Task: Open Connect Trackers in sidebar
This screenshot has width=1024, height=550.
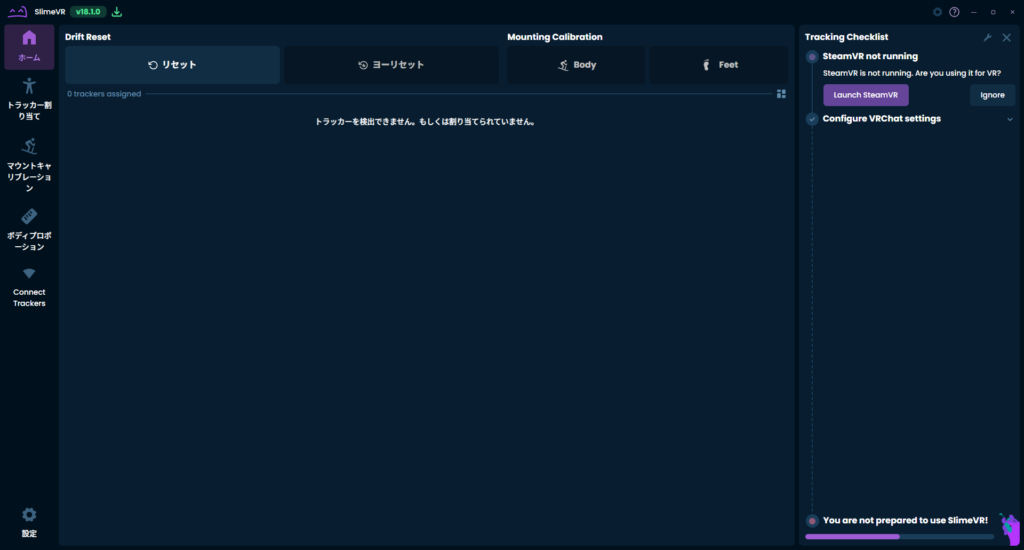Action: 29,287
